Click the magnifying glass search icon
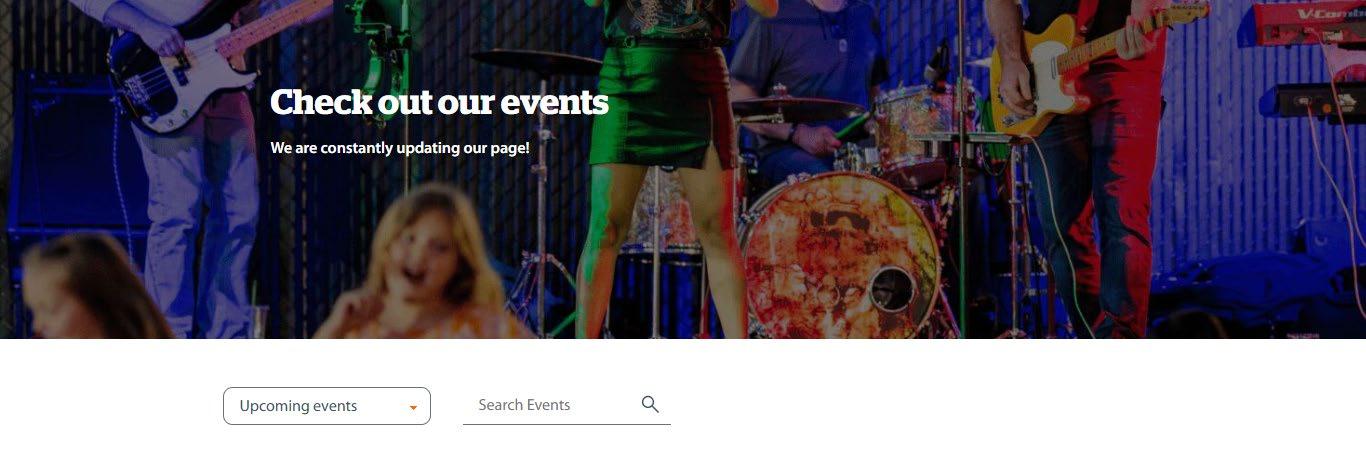The width and height of the screenshot is (1366, 452). [x=650, y=404]
